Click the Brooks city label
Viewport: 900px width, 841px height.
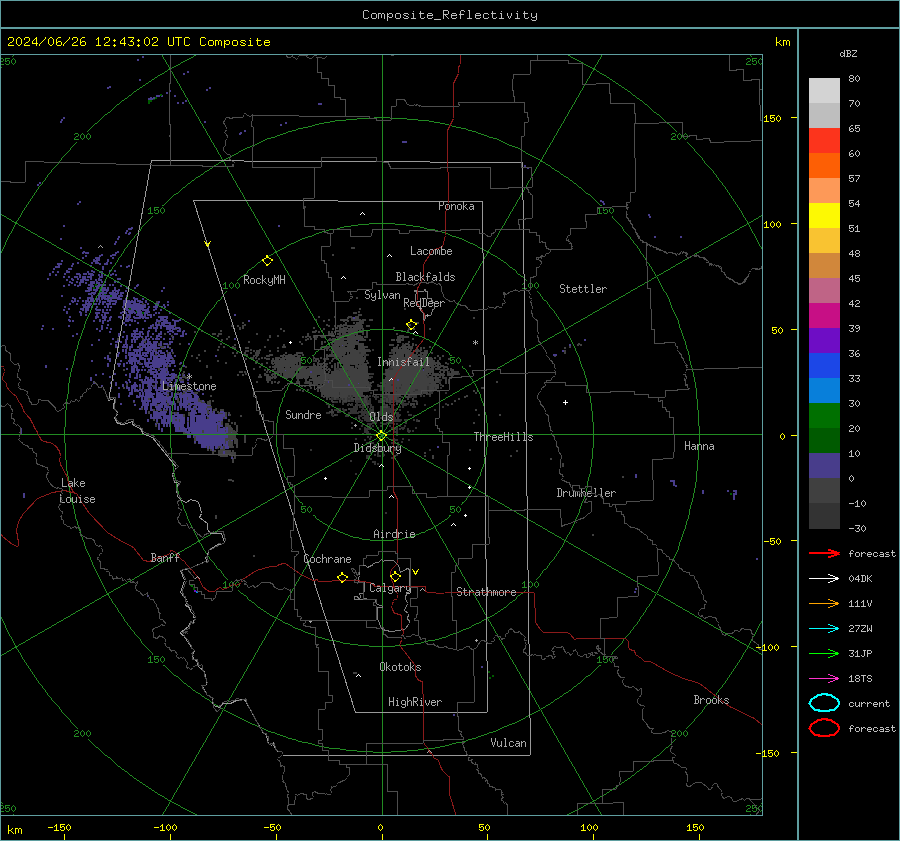[711, 700]
